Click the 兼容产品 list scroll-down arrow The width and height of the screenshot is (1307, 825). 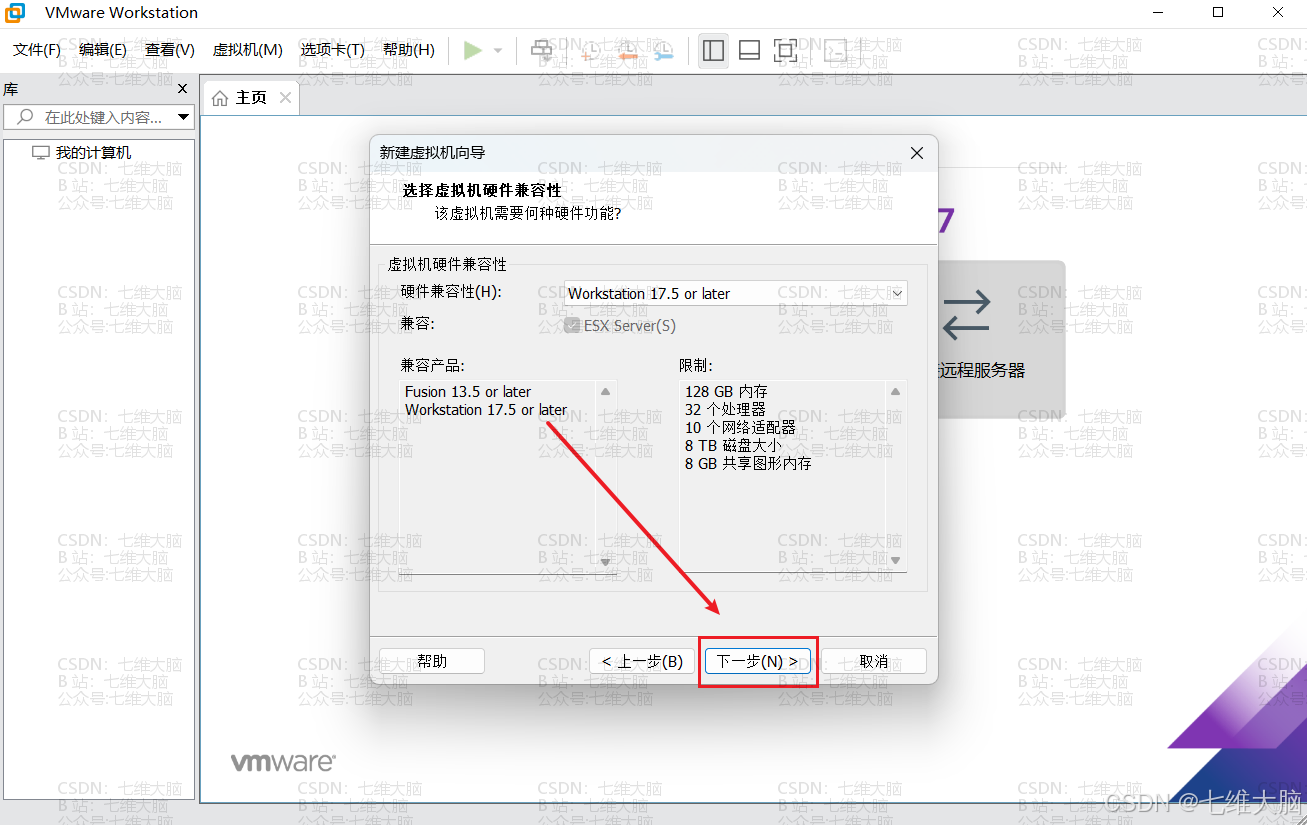pyautogui.click(x=605, y=561)
